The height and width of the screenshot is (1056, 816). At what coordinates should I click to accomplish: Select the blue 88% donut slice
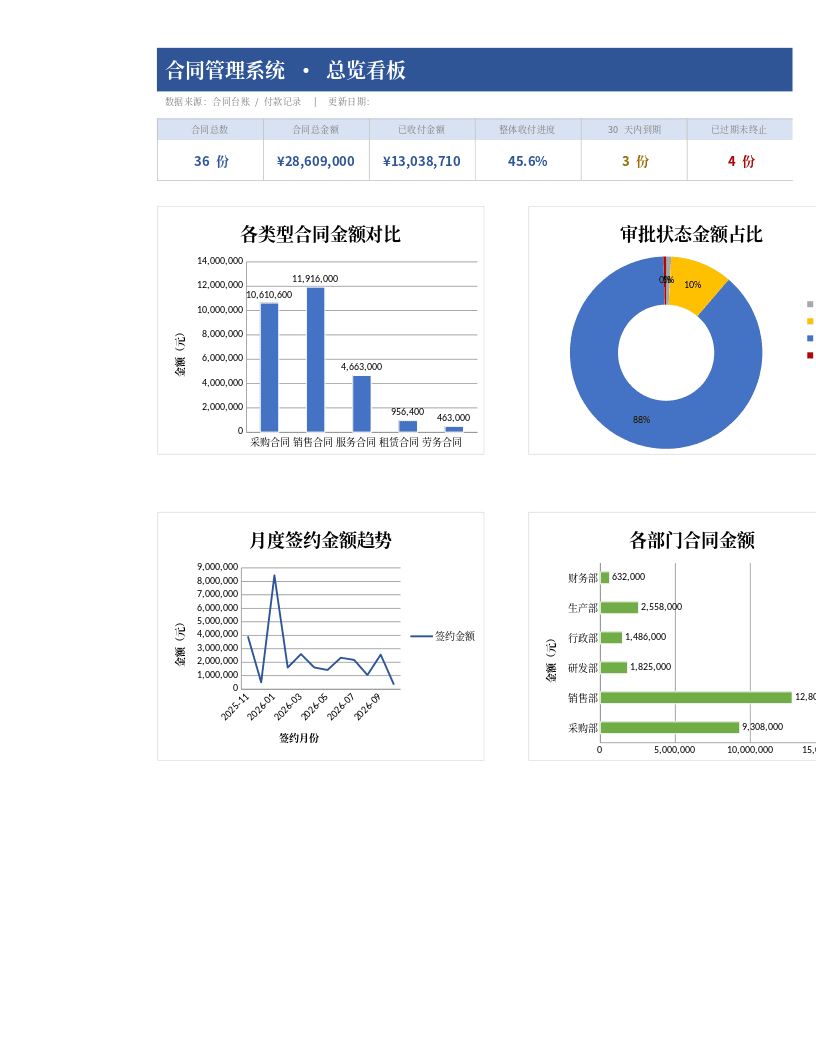[642, 419]
